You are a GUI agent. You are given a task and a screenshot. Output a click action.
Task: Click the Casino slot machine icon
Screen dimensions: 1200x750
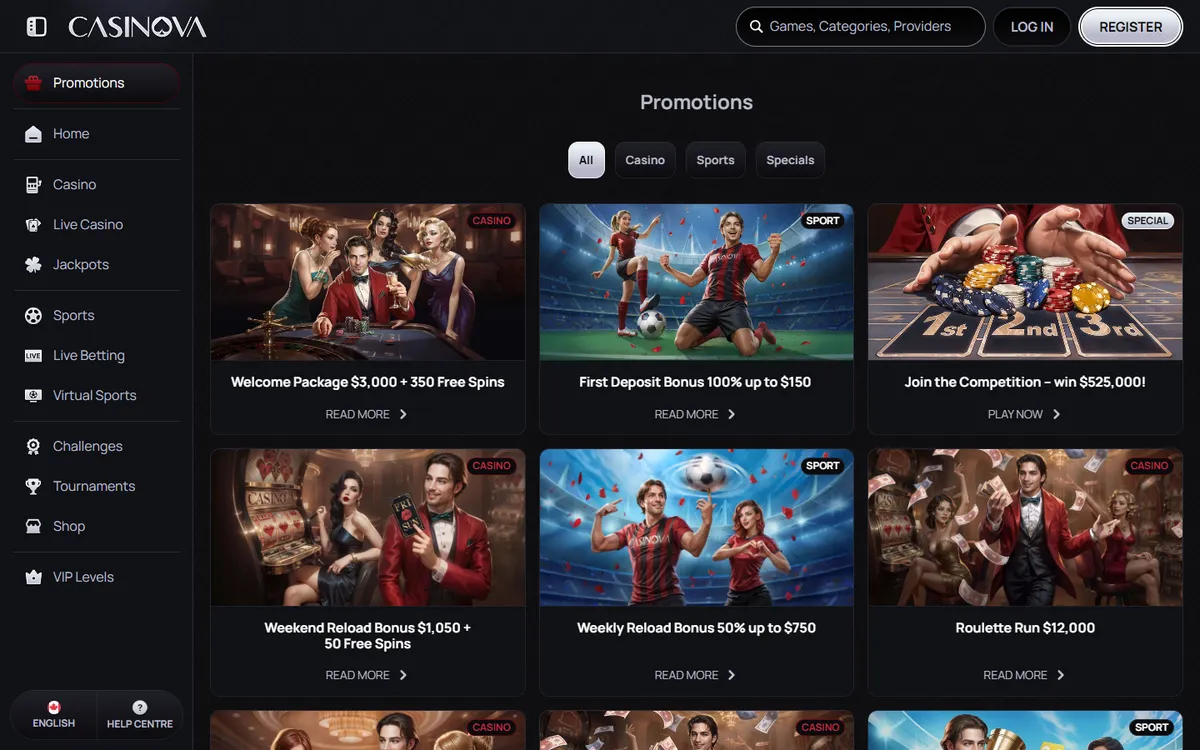34,185
